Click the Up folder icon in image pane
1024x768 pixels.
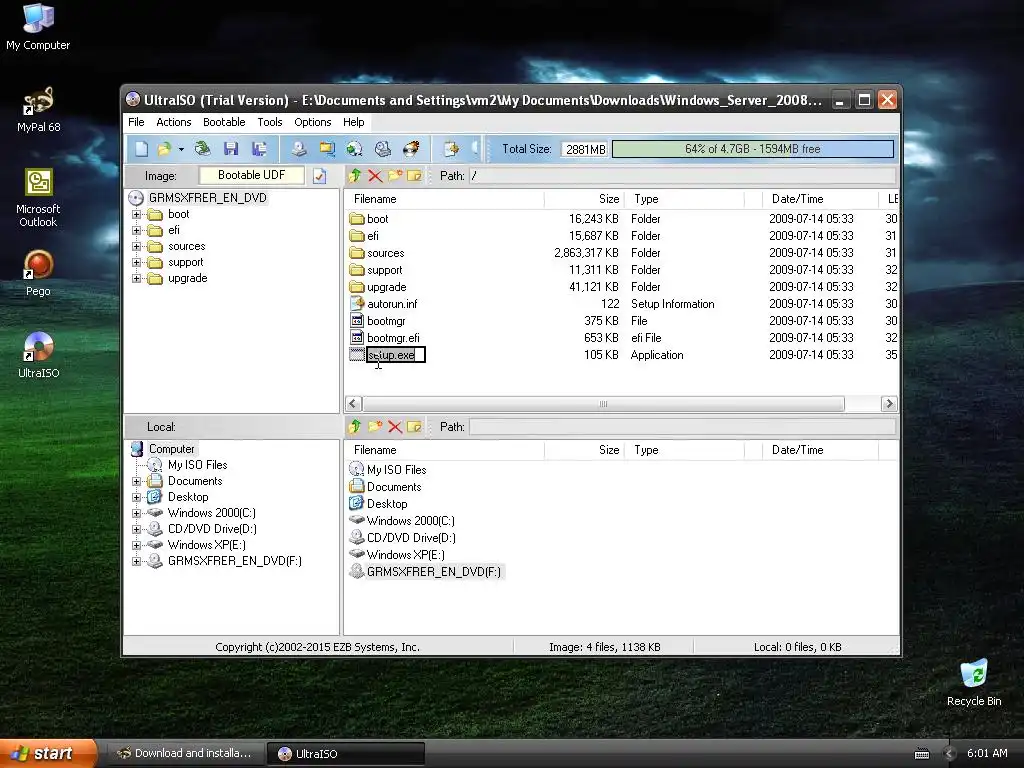(x=355, y=175)
